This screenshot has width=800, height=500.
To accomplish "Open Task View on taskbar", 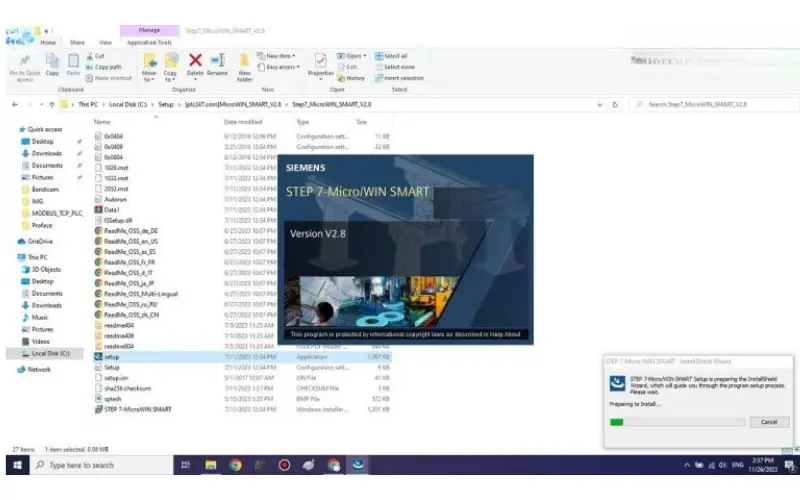I will [x=186, y=465].
